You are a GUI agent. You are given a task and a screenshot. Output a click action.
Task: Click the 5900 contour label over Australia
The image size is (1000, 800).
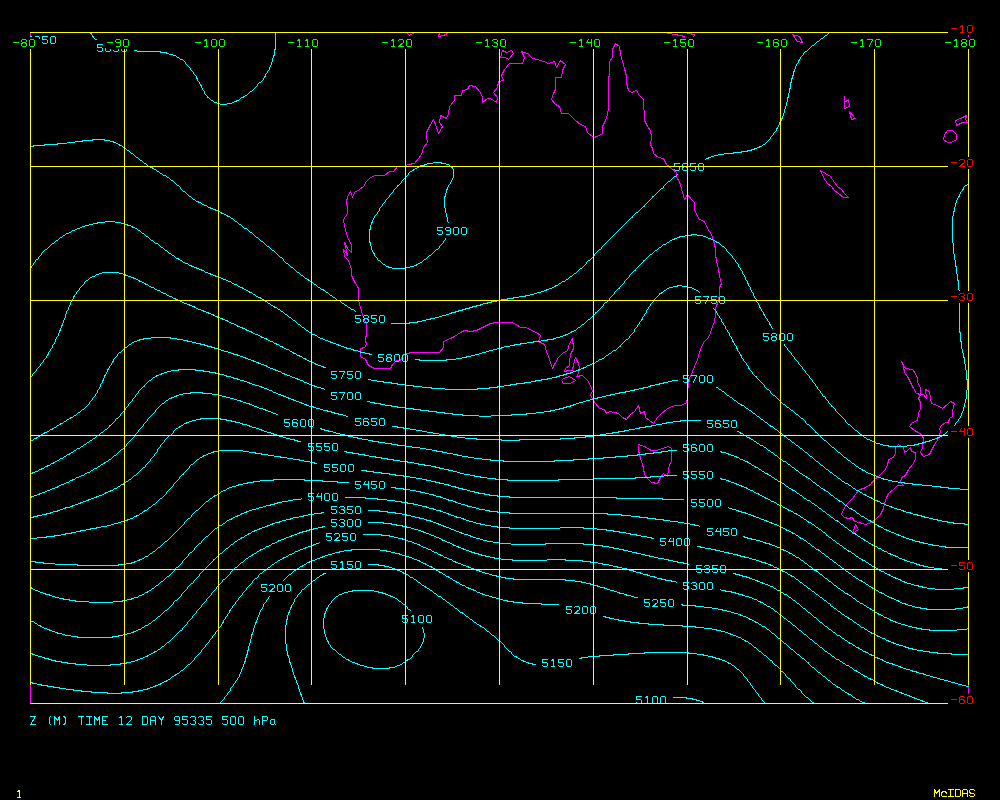[452, 231]
